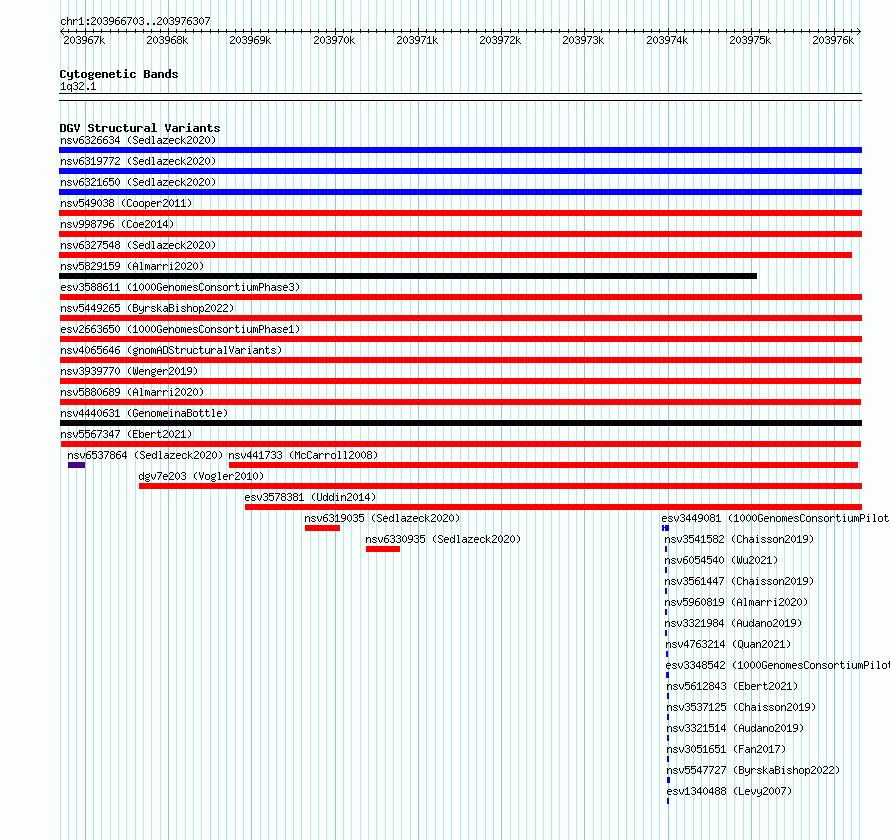890x840 pixels.
Task: Open nsv5567347 (Ebert2021) variant label
Action: [126, 434]
